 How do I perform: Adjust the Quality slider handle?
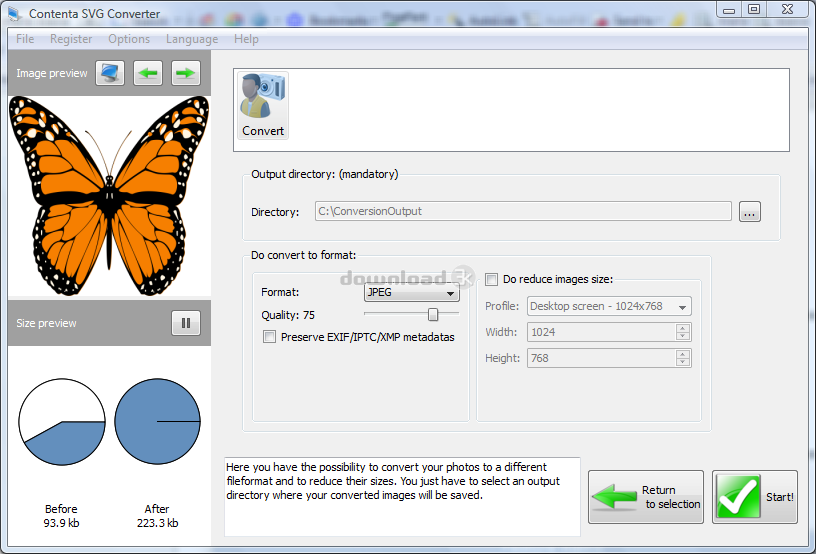pos(433,314)
